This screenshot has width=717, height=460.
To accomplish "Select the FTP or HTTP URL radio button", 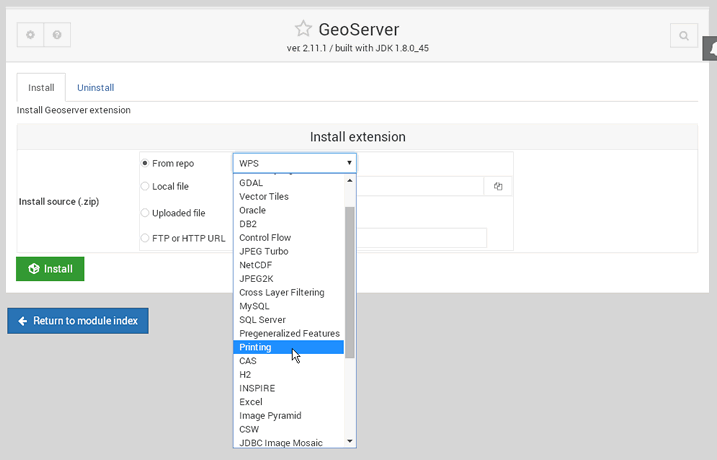I will pos(145,238).
